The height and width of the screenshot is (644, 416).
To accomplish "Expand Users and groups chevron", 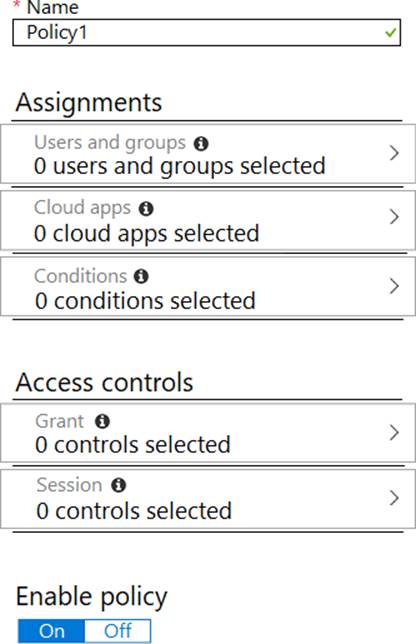I will 394,153.
